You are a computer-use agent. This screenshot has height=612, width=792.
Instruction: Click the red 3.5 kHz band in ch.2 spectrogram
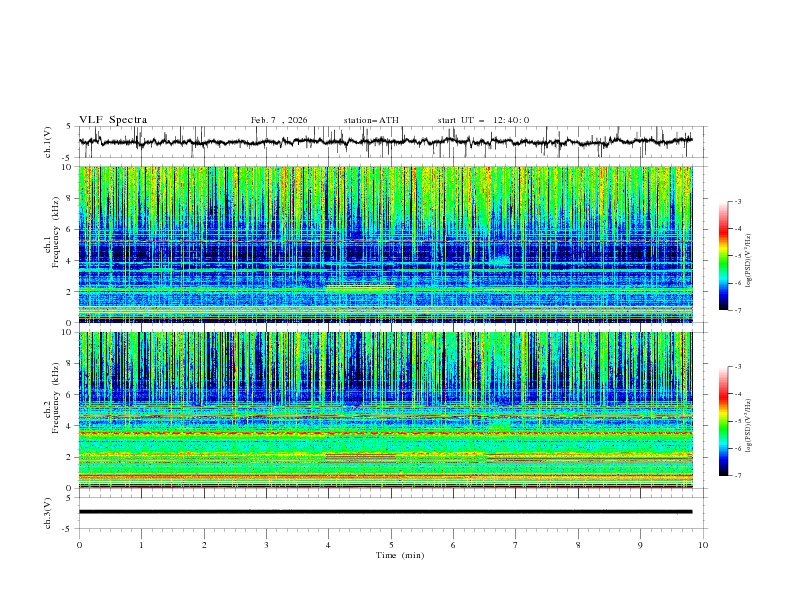(x=385, y=433)
